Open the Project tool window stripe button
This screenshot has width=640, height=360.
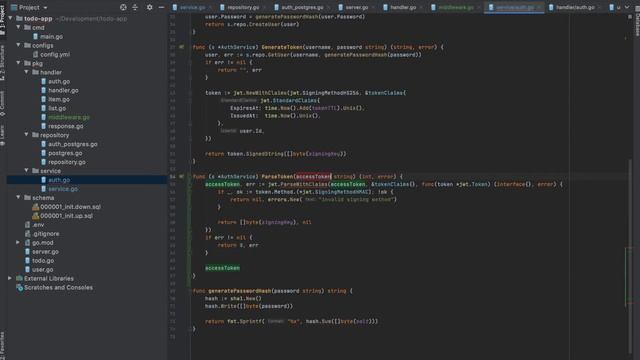point(3,19)
